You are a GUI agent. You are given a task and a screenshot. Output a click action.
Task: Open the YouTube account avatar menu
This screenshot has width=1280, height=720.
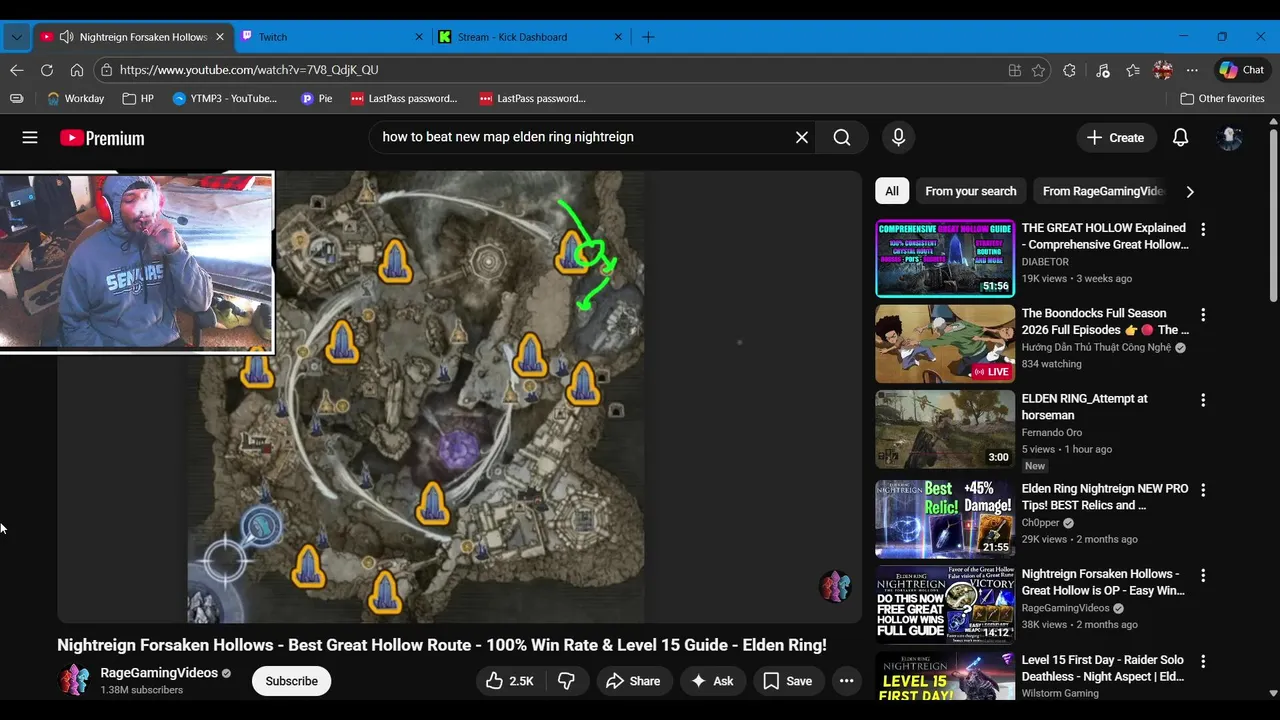[1229, 138]
